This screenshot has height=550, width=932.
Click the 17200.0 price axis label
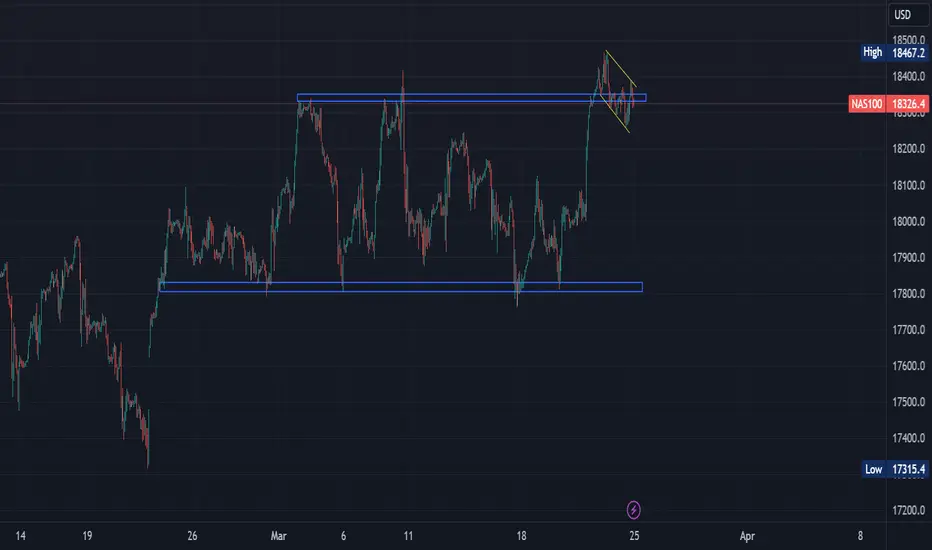click(x=909, y=510)
